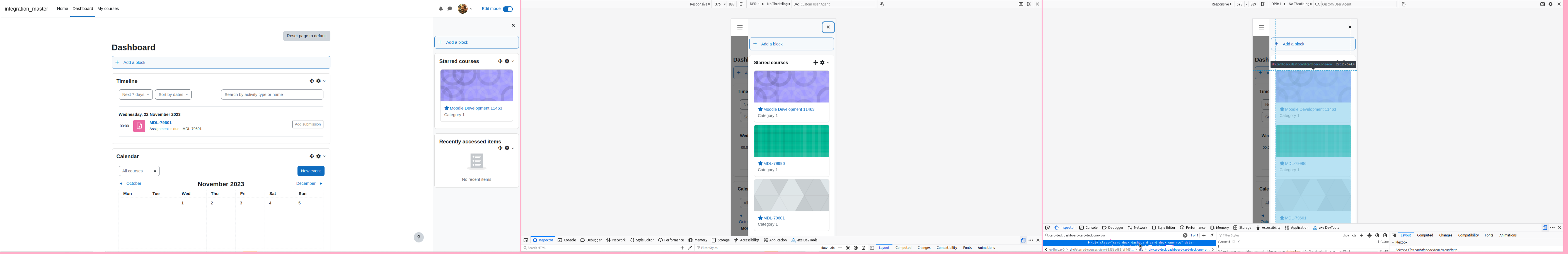
Task: Open user avatar menu
Action: point(465,9)
